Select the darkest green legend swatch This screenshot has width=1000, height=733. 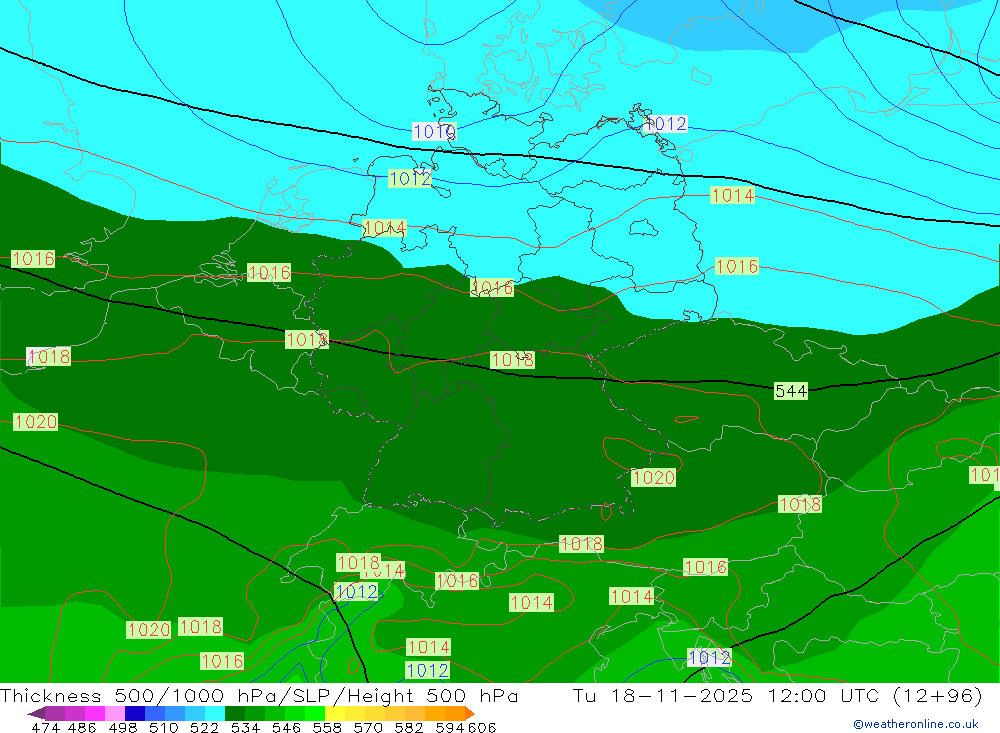235,713
